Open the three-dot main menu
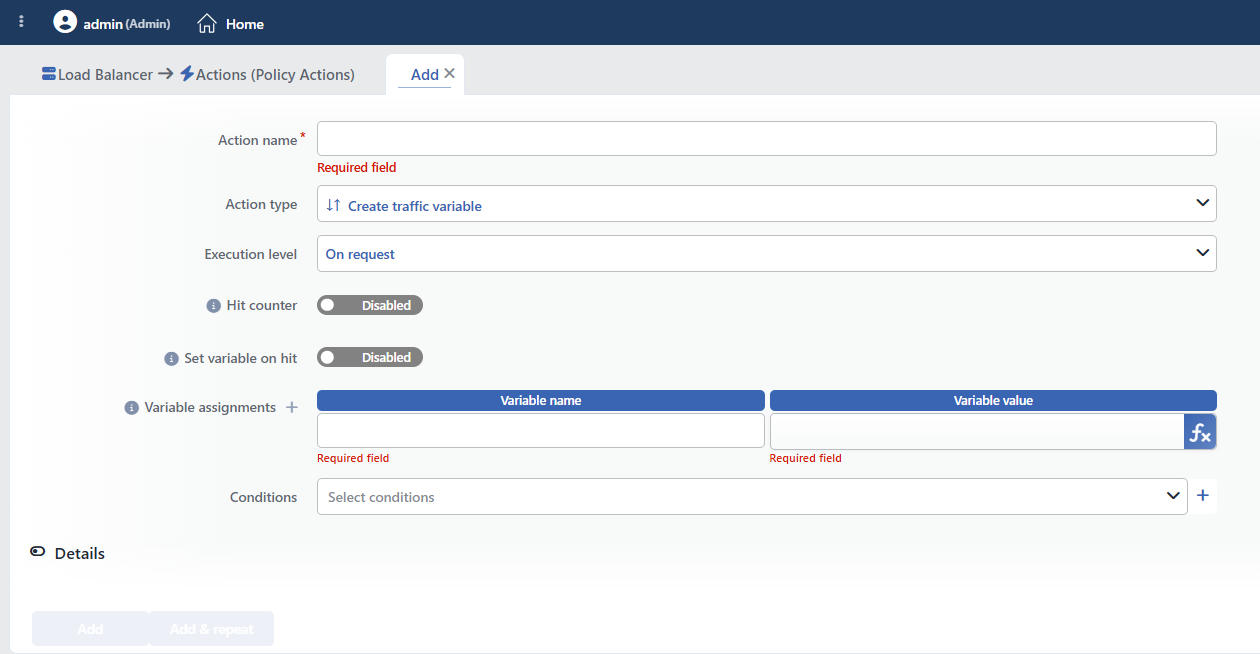1260x654 pixels. [x=22, y=22]
